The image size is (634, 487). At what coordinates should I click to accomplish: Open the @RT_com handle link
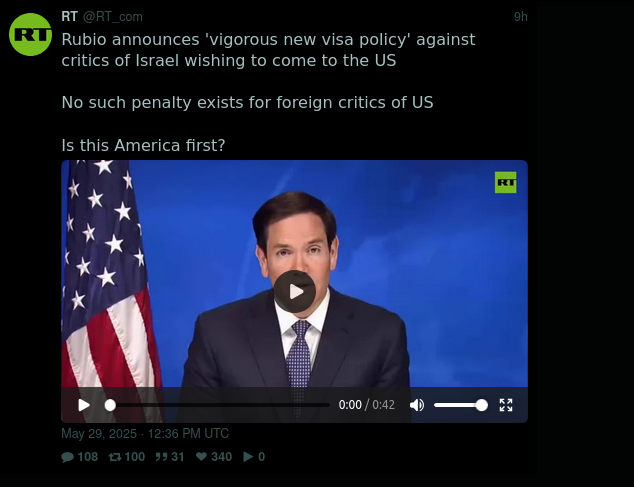point(112,17)
